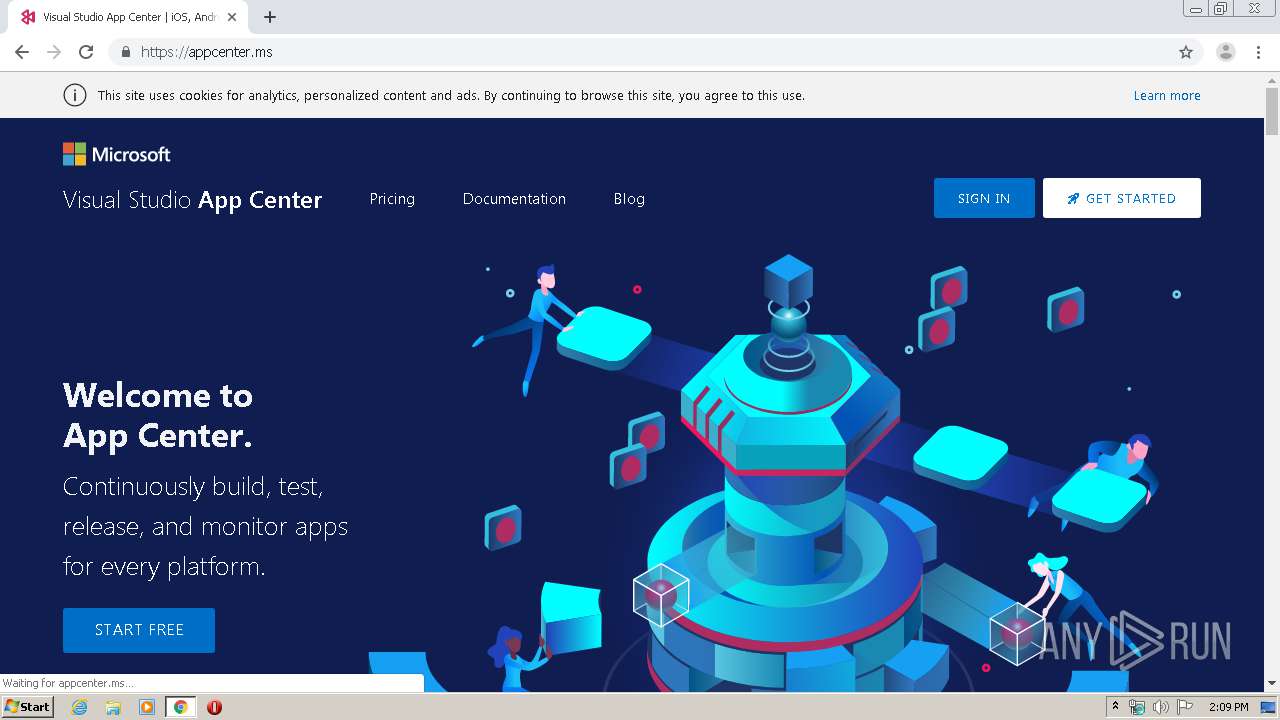This screenshot has width=1280, height=720.
Task: Click the SIGN IN button
Action: point(984,198)
